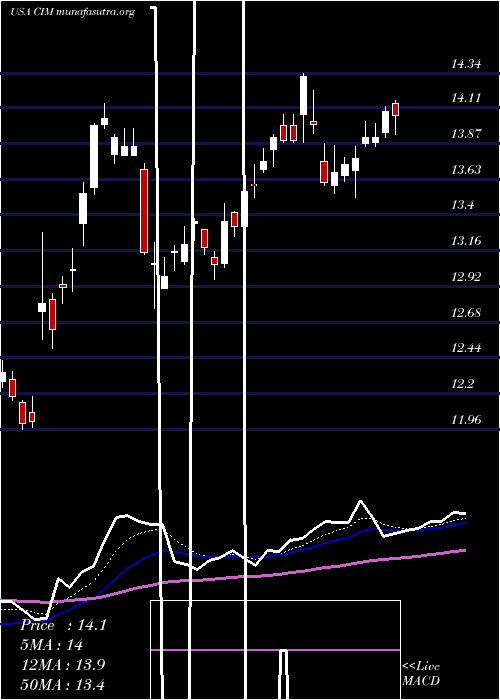This screenshot has height=700, width=500.
Task: Click the 12.2 price axis label
Action: point(462,383)
